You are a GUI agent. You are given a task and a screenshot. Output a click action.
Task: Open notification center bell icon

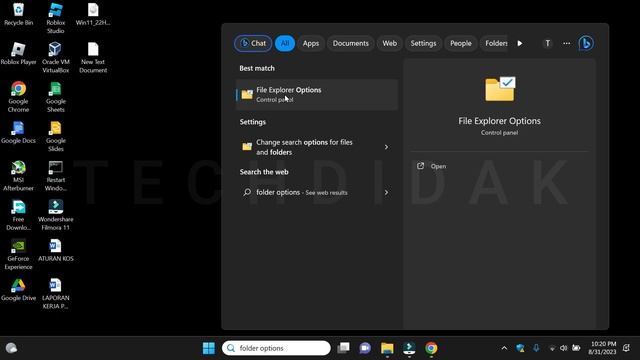[627, 348]
